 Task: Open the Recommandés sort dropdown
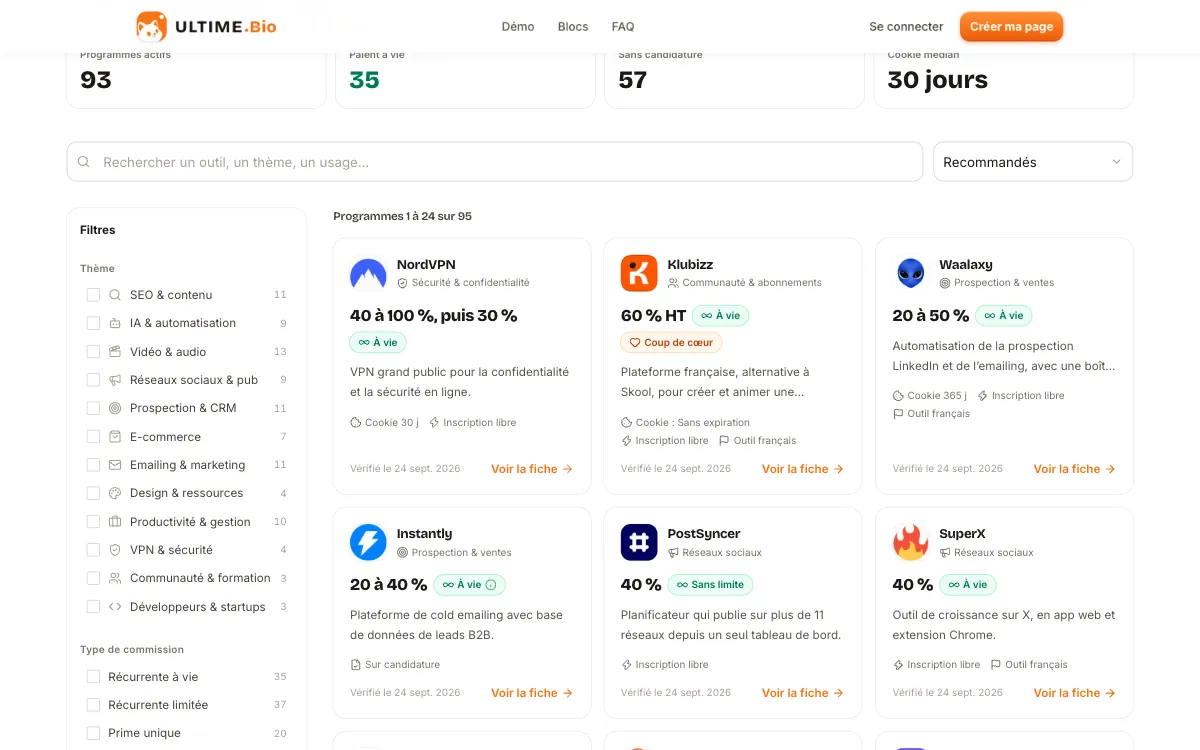click(x=1033, y=162)
